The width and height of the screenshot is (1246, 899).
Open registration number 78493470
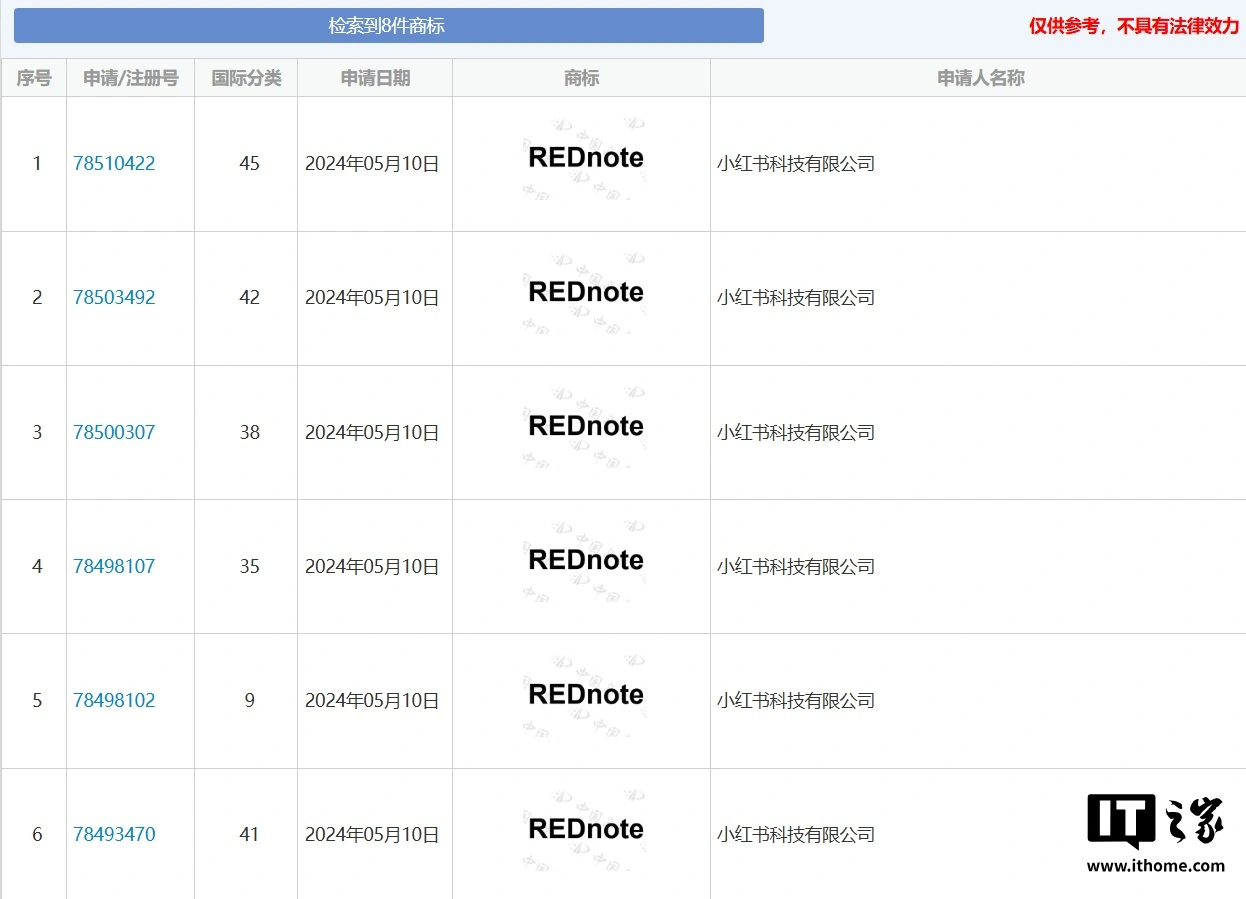[x=114, y=834]
